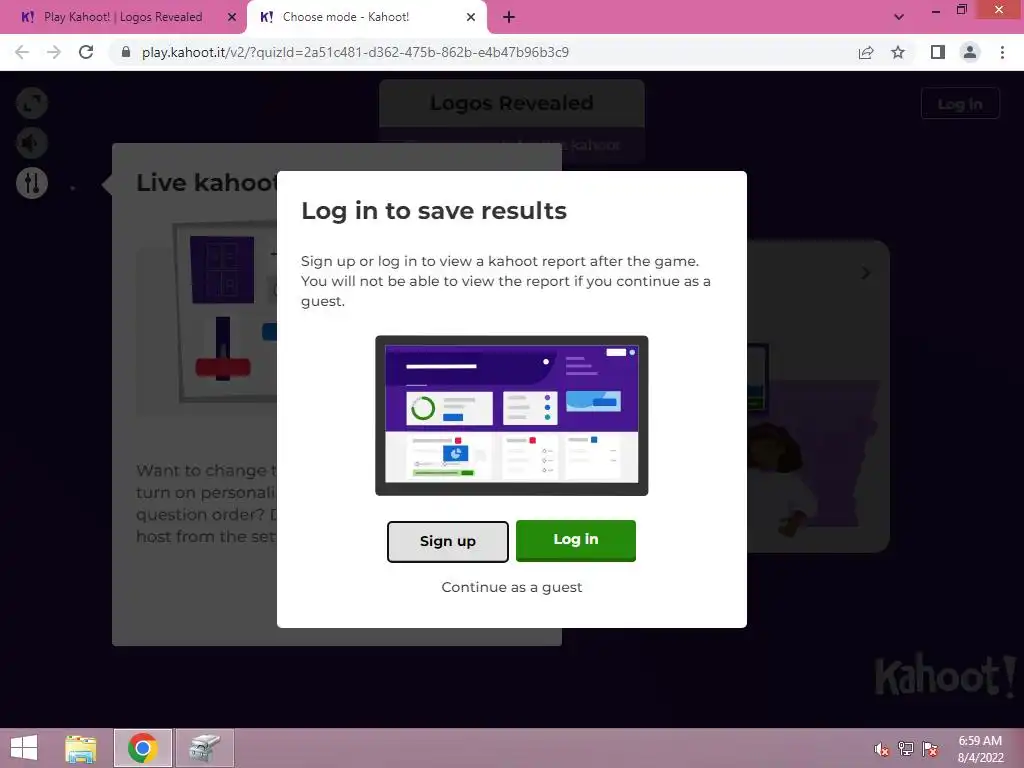Select Logos Revealed title header
The width and height of the screenshot is (1024, 768).
(512, 103)
